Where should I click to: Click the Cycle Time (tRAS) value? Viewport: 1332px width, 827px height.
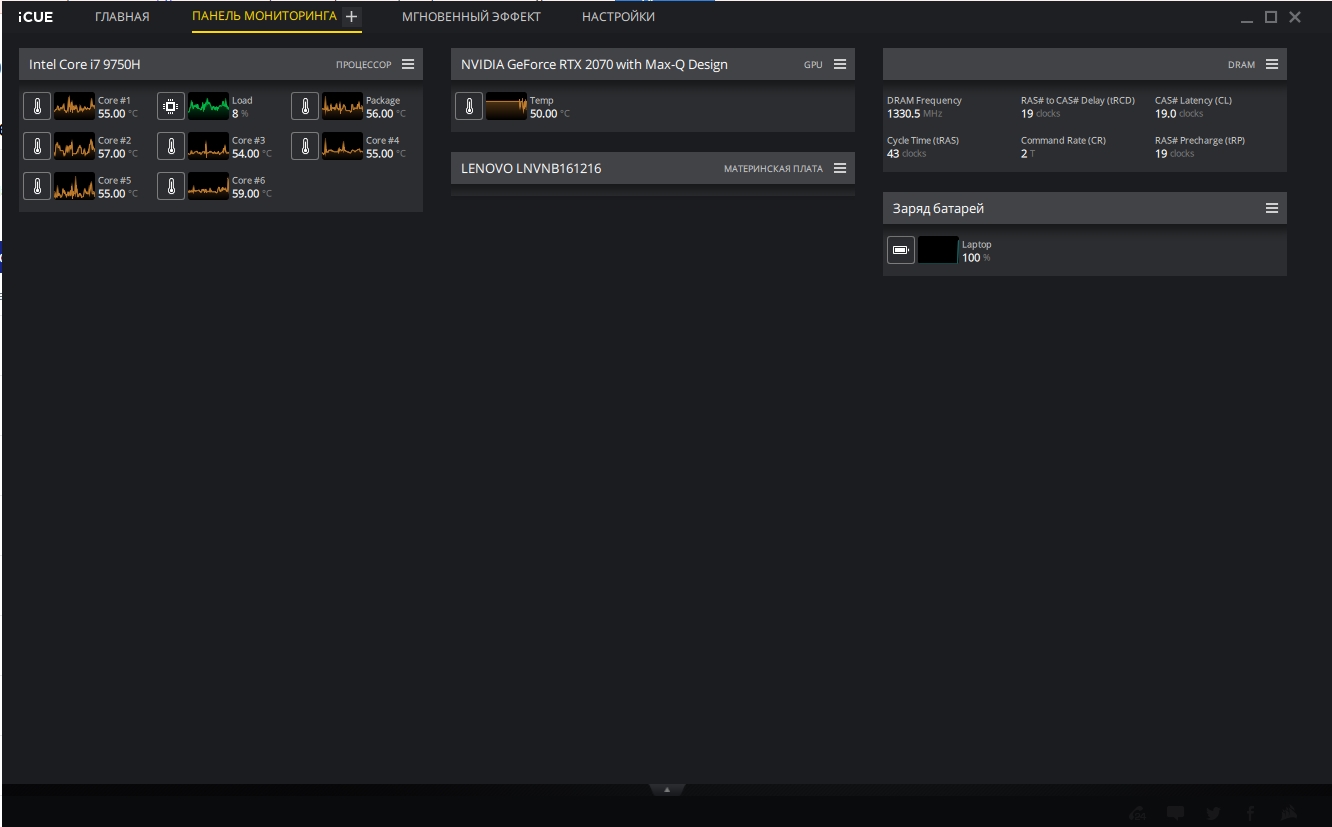[x=907, y=154]
